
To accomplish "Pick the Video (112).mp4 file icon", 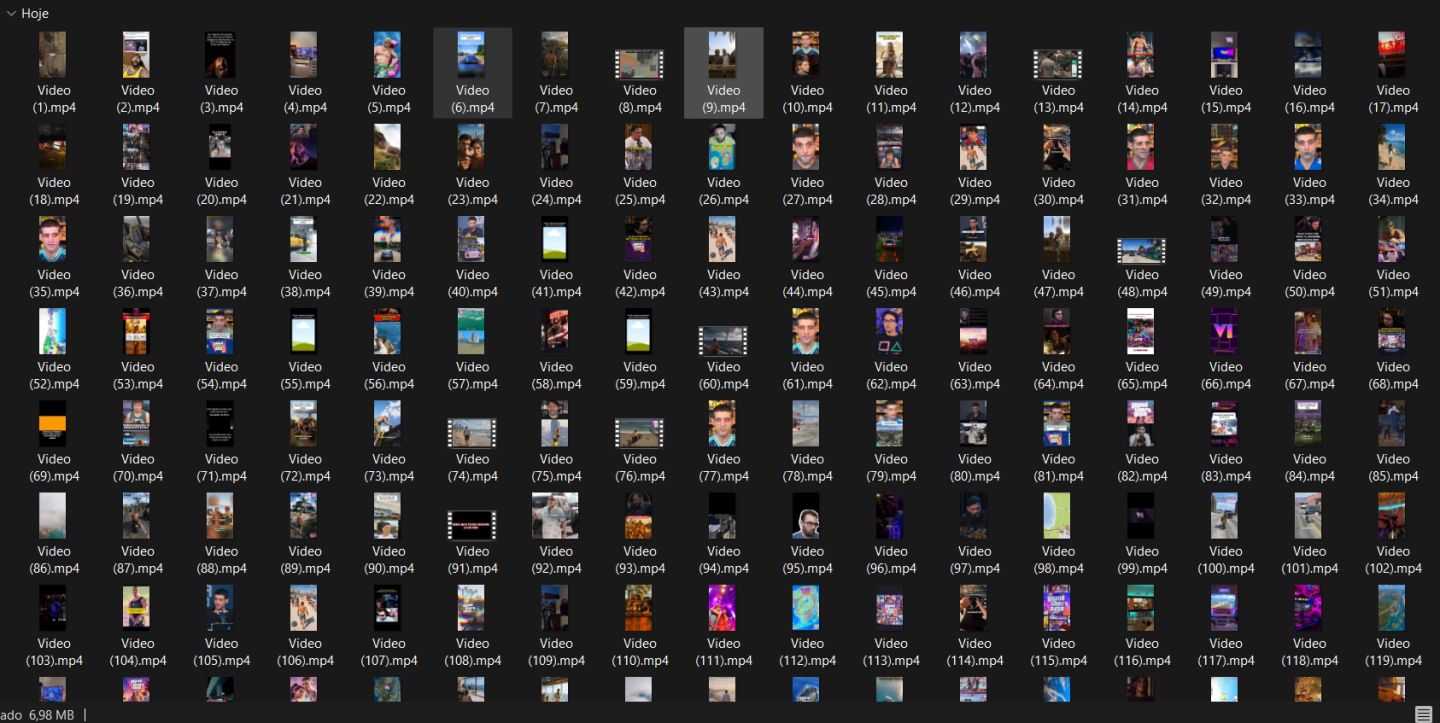I will (x=806, y=608).
